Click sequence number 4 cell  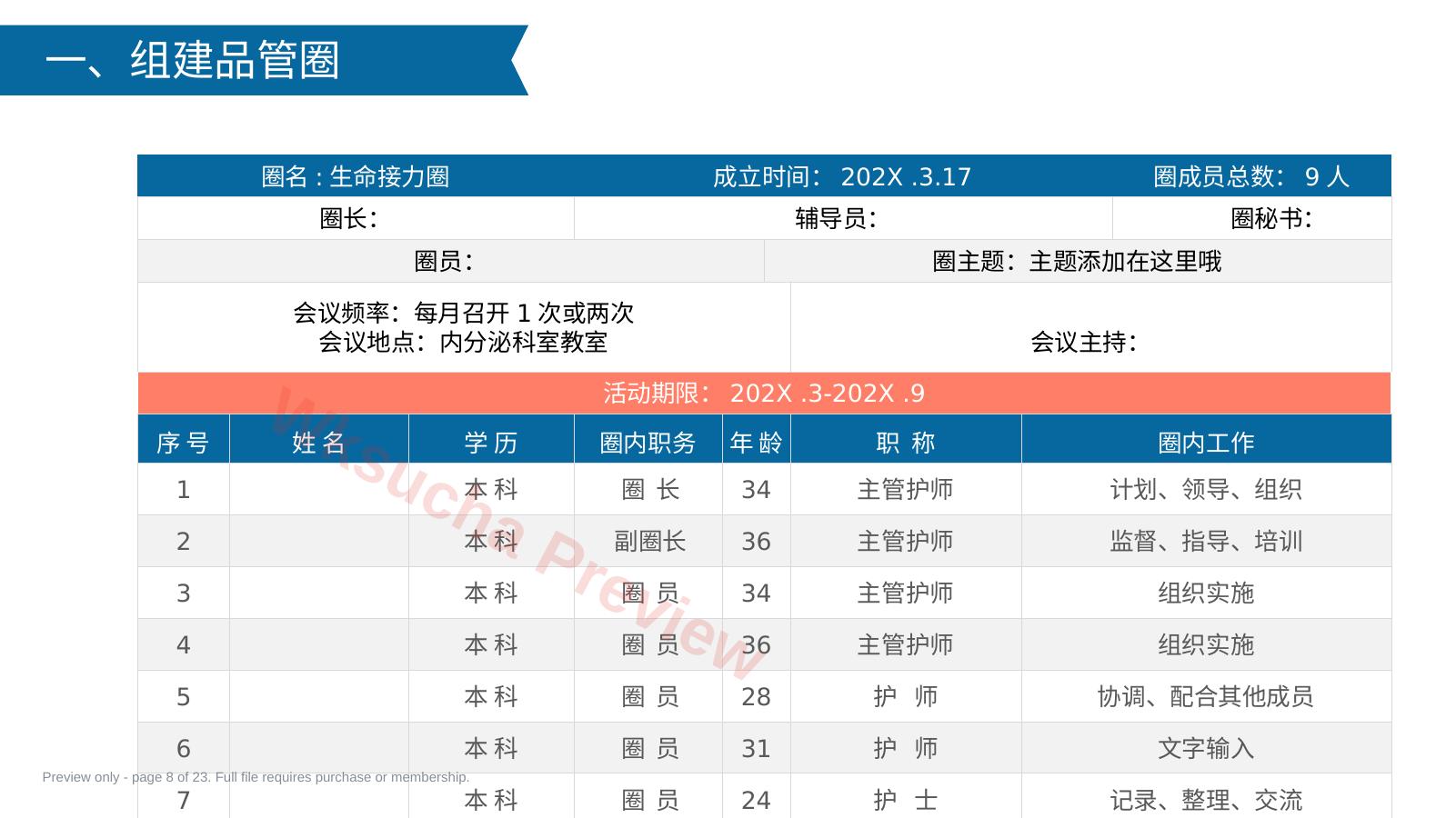184,644
